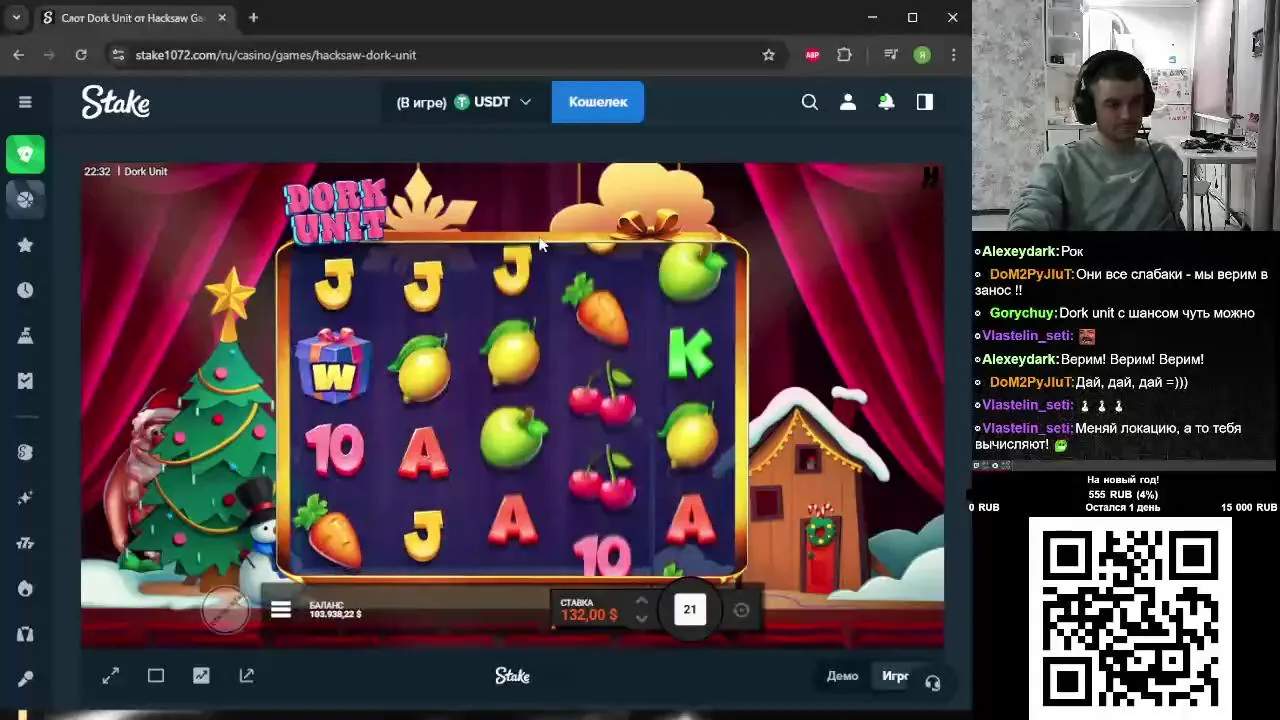The image size is (1280, 720).
Task: Reload the browser page
Action: [x=81, y=55]
